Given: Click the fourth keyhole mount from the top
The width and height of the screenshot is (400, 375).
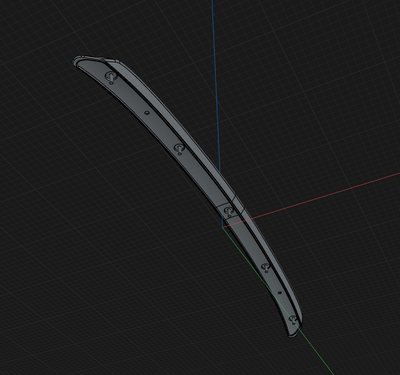Looking at the screenshot, I should tap(265, 267).
